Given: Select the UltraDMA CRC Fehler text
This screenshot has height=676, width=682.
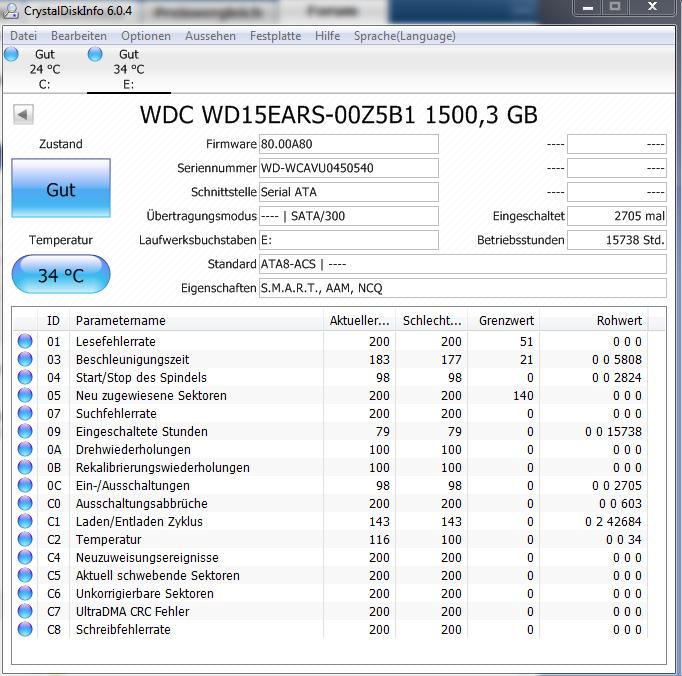Looking at the screenshot, I should (132, 612).
